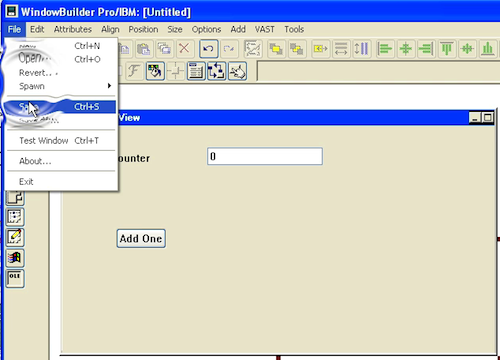Select the 'OLE' palette icon
This screenshot has width=500, height=360.
coord(15,278)
